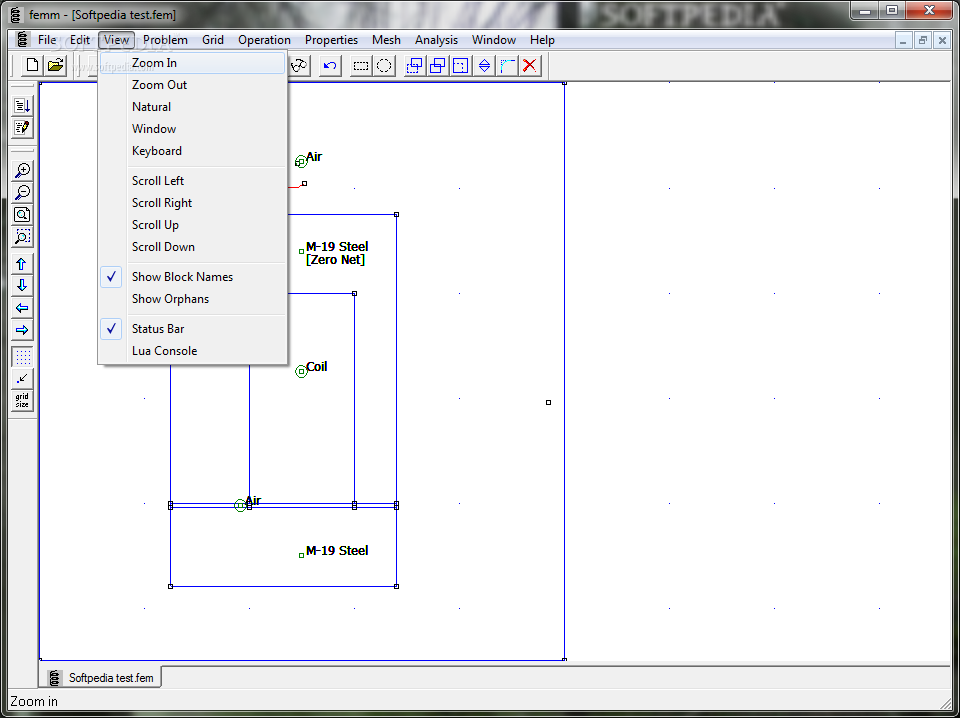Click the Coil block label

click(317, 367)
